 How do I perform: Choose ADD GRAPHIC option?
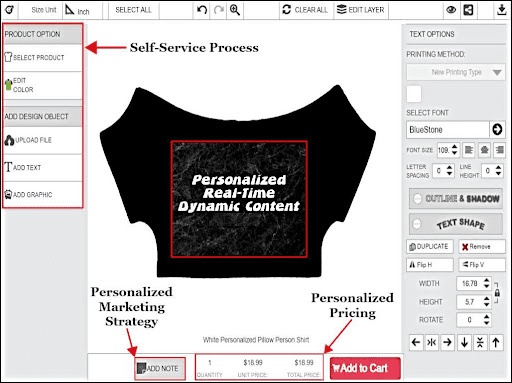pyautogui.click(x=42, y=195)
